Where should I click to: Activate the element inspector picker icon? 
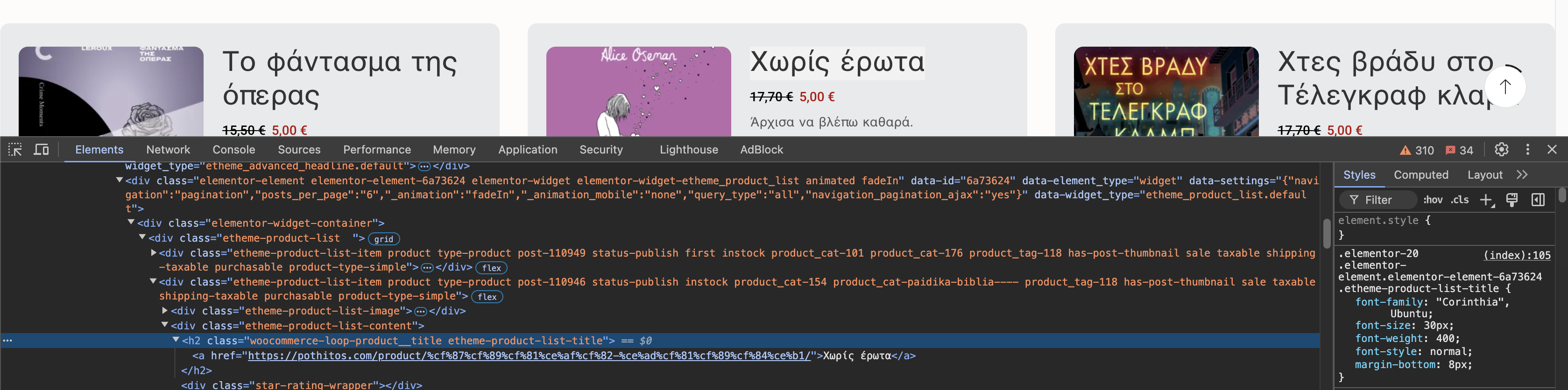coord(15,150)
